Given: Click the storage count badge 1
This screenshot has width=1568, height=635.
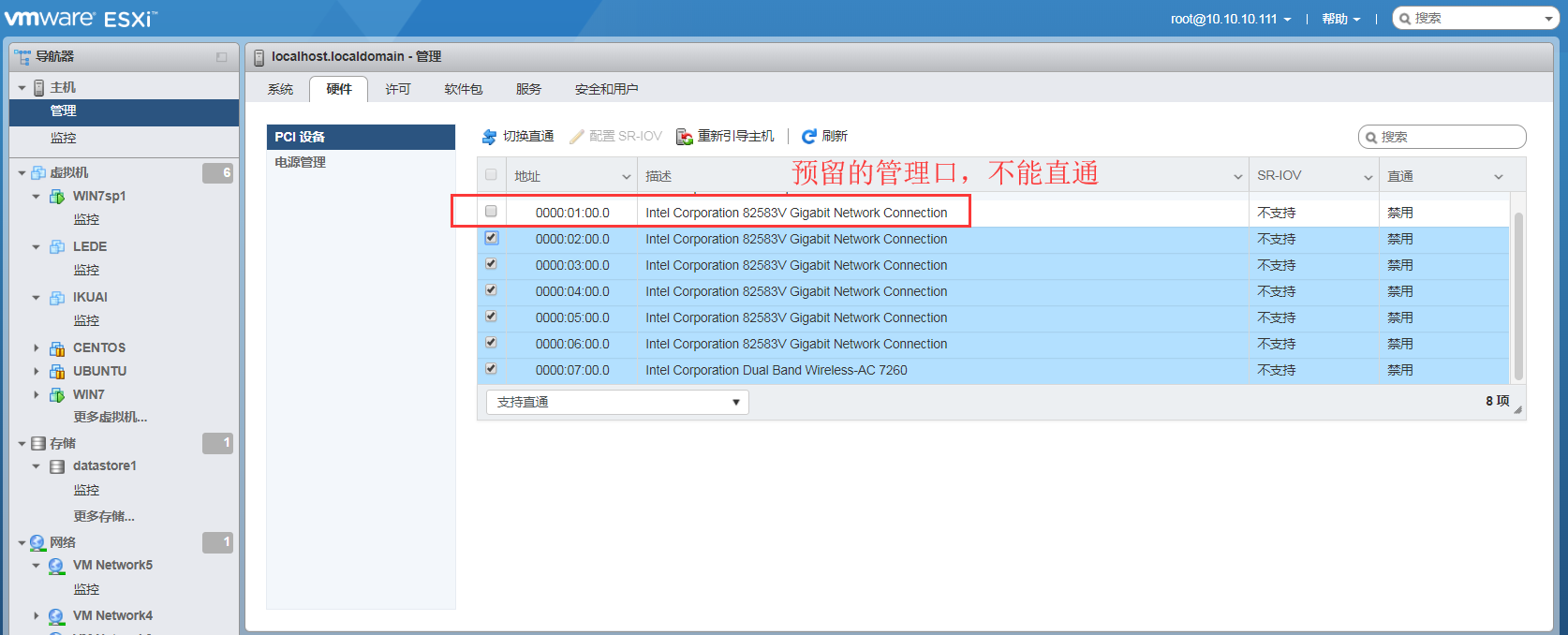Looking at the screenshot, I should (x=217, y=443).
